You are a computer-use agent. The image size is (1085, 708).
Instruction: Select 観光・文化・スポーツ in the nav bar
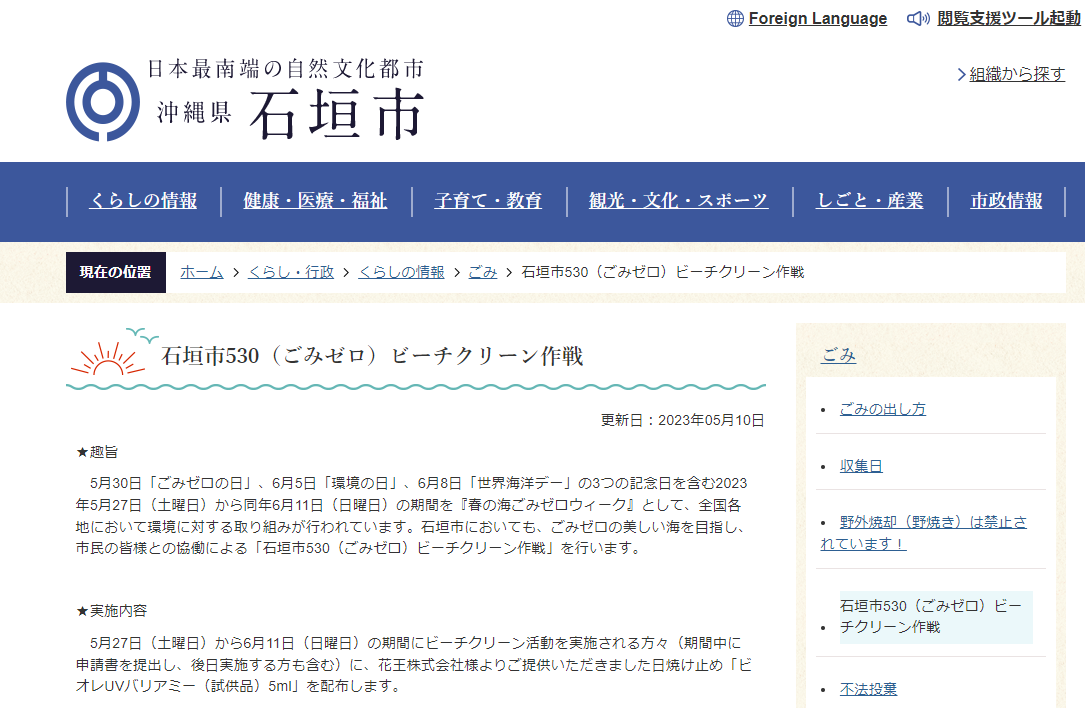[x=678, y=201]
